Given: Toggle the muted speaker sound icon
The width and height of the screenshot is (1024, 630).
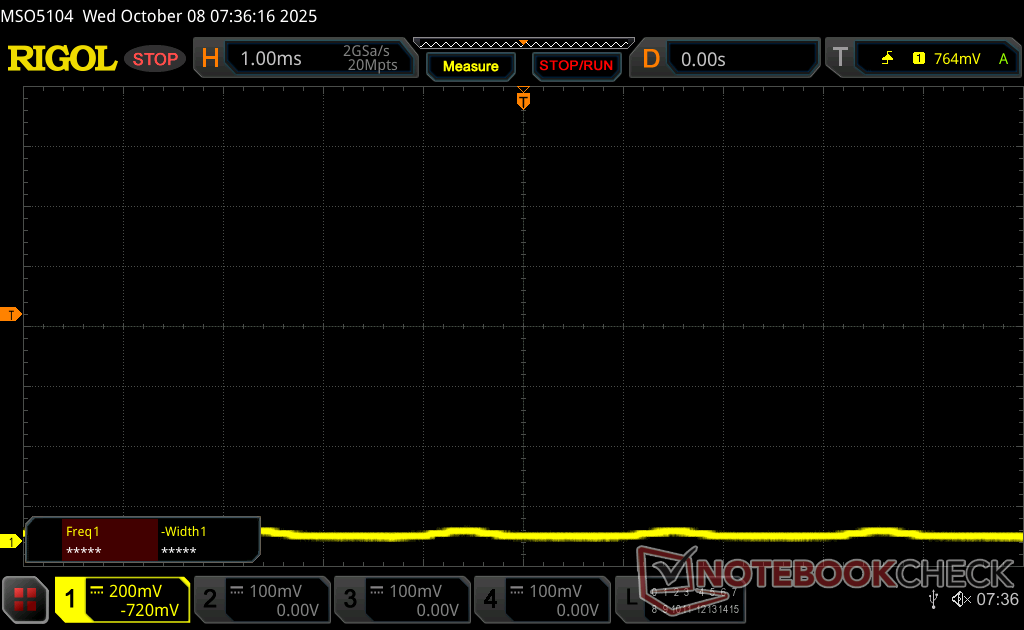Looking at the screenshot, I should point(961,599).
